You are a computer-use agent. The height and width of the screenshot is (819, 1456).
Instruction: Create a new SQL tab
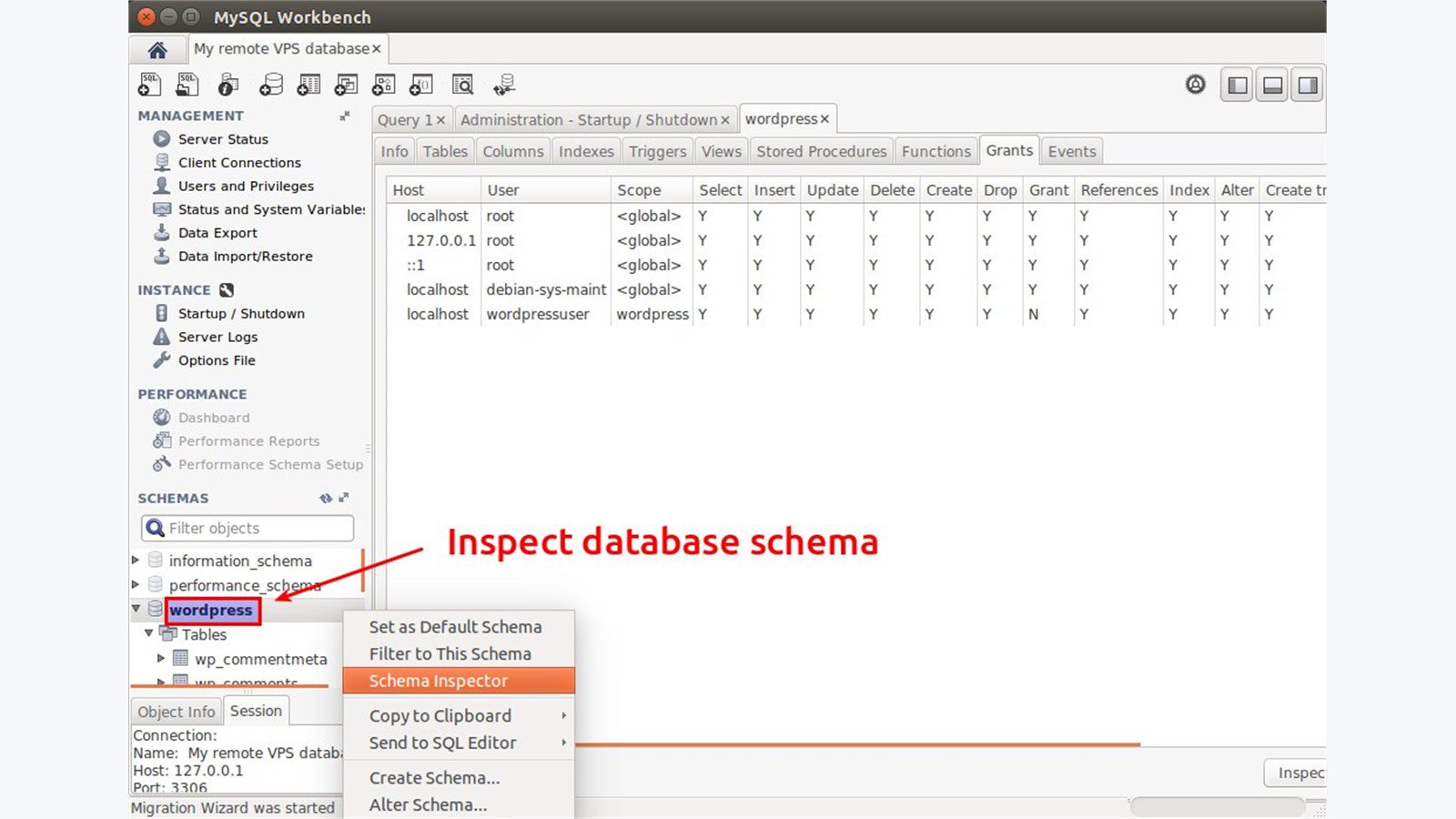(x=149, y=85)
